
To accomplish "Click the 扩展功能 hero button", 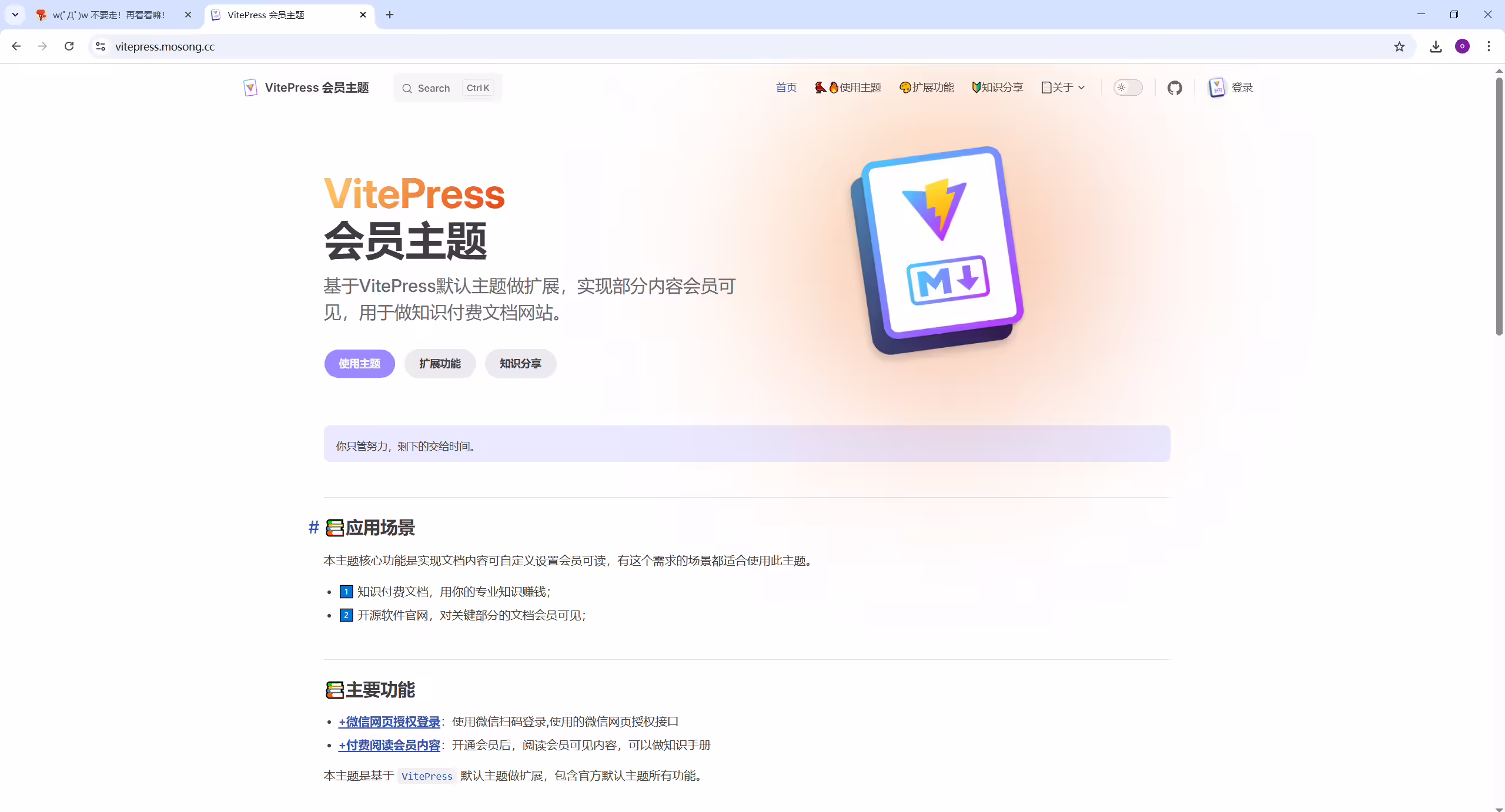I will [x=440, y=364].
